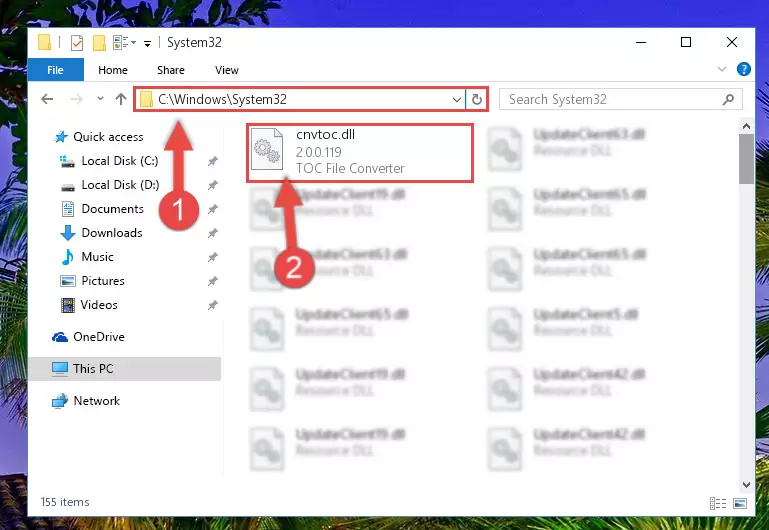Image resolution: width=769 pixels, height=530 pixels.
Task: Click the search magnifier icon
Action: tap(728, 100)
